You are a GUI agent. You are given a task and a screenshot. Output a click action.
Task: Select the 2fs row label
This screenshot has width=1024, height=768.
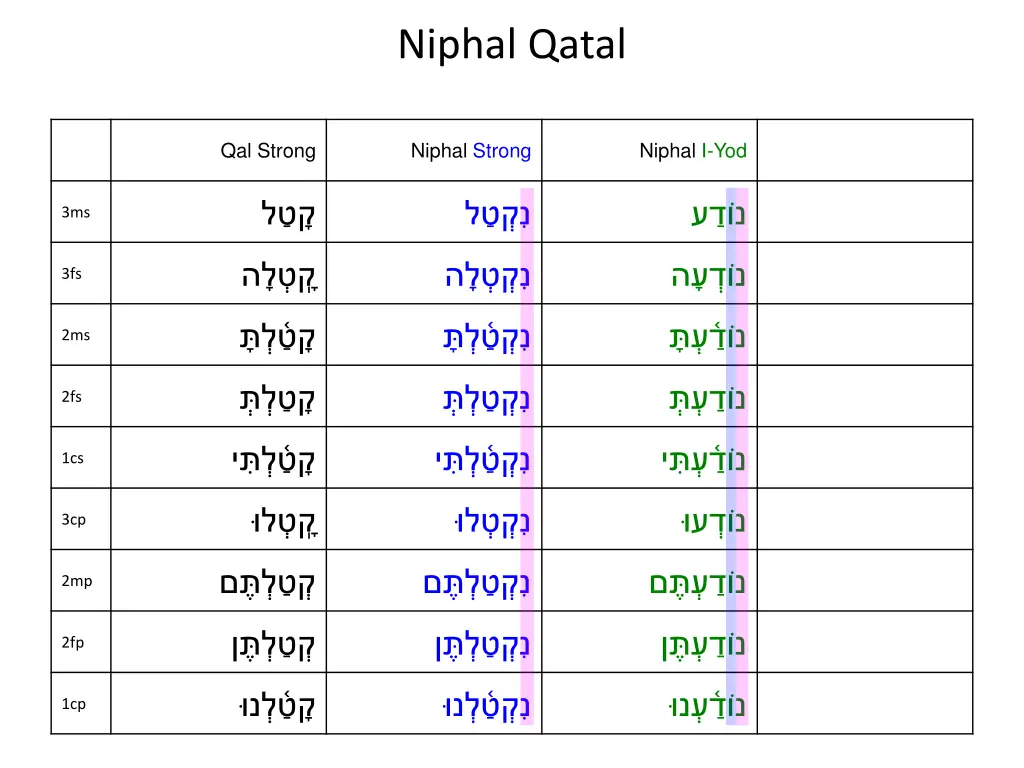[71, 397]
